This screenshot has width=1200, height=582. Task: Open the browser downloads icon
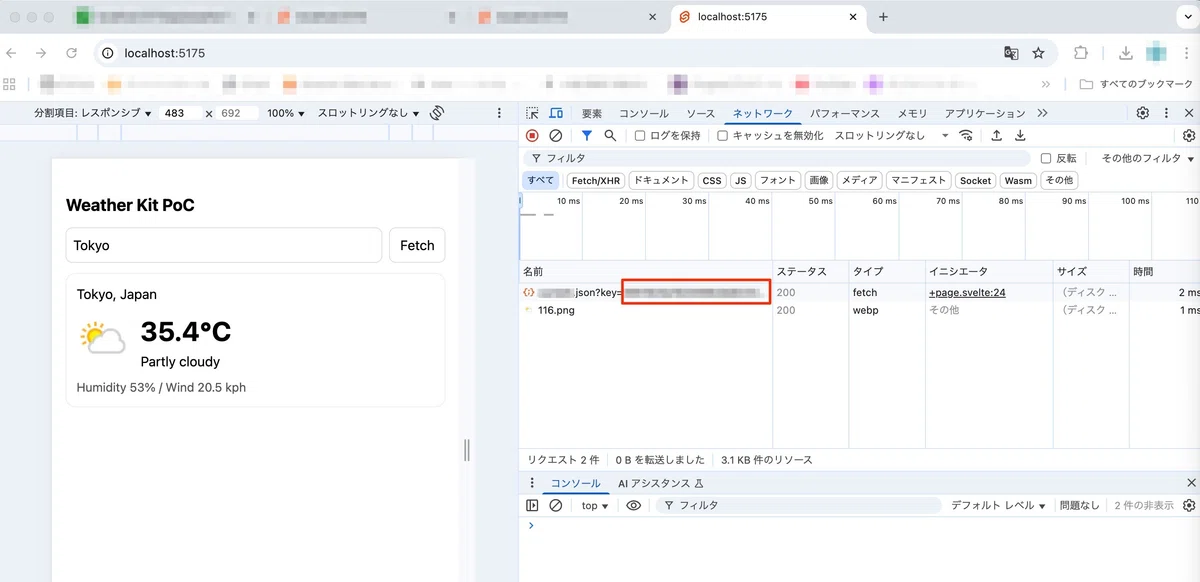tap(1126, 53)
